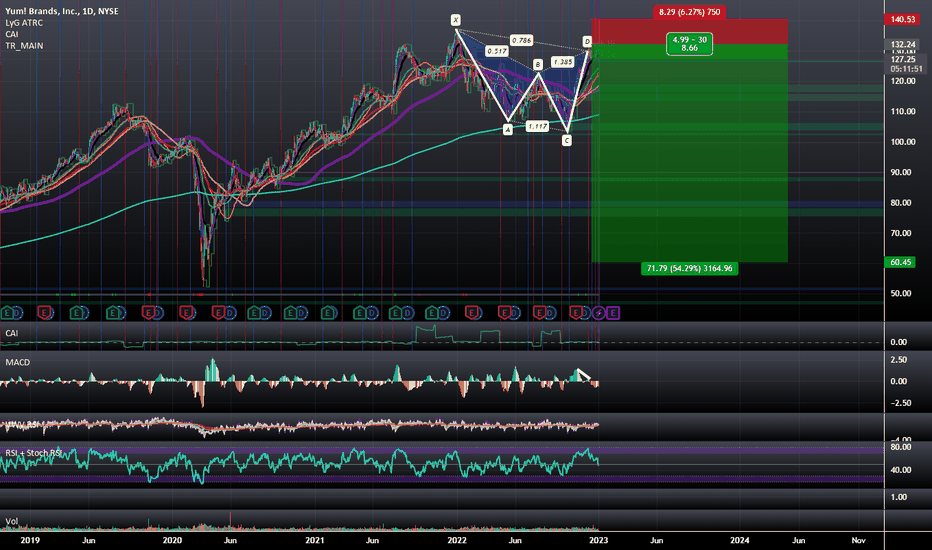Click the Nov time axis label
932x550 pixels.
tap(858, 540)
